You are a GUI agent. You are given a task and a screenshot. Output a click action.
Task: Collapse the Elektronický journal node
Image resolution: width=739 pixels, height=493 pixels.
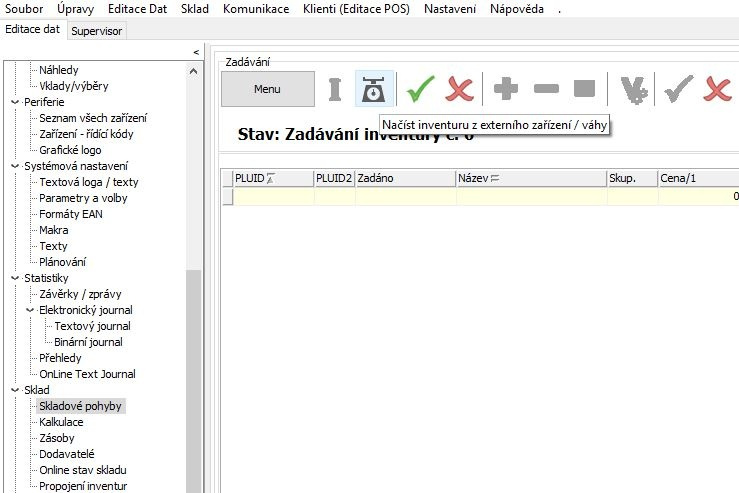[x=30, y=310]
